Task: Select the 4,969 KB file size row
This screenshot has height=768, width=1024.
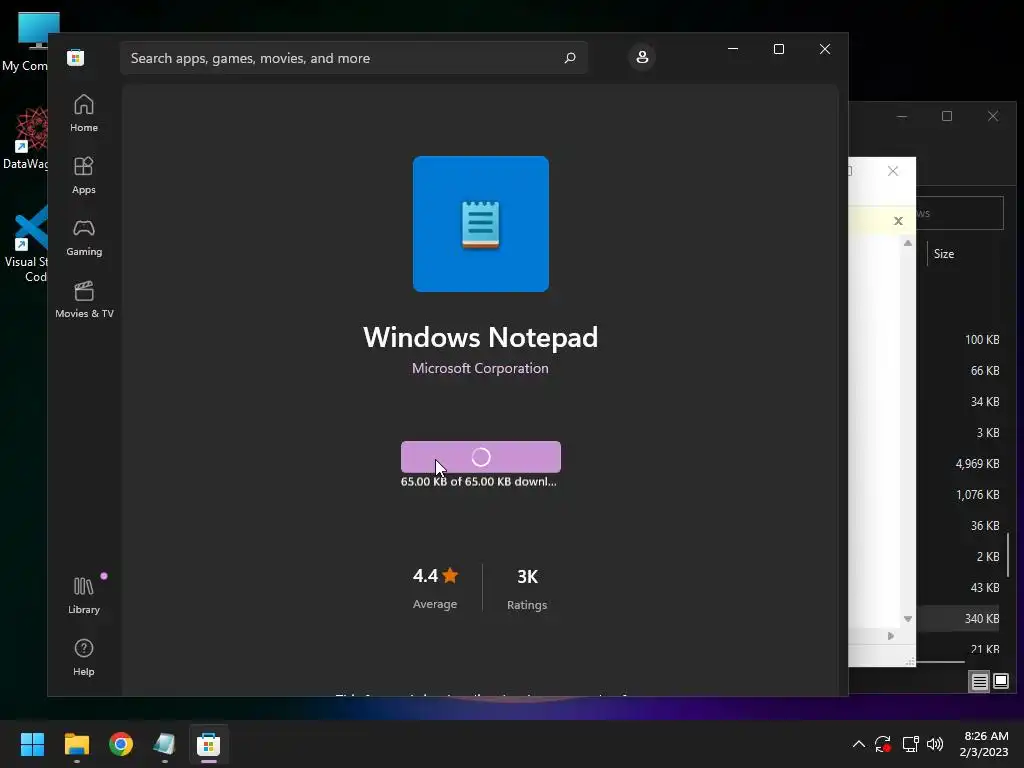Action: (977, 464)
